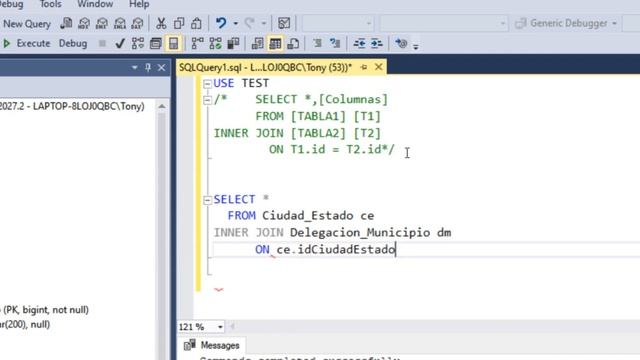Click the greyed Redo arrow
Screen dimensions: 640x360
[249, 23]
